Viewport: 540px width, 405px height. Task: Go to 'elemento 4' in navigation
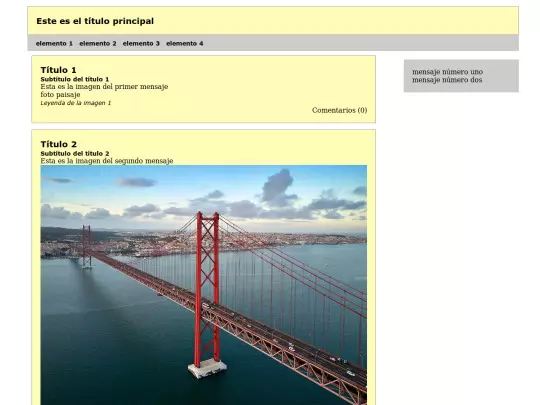[x=185, y=43]
